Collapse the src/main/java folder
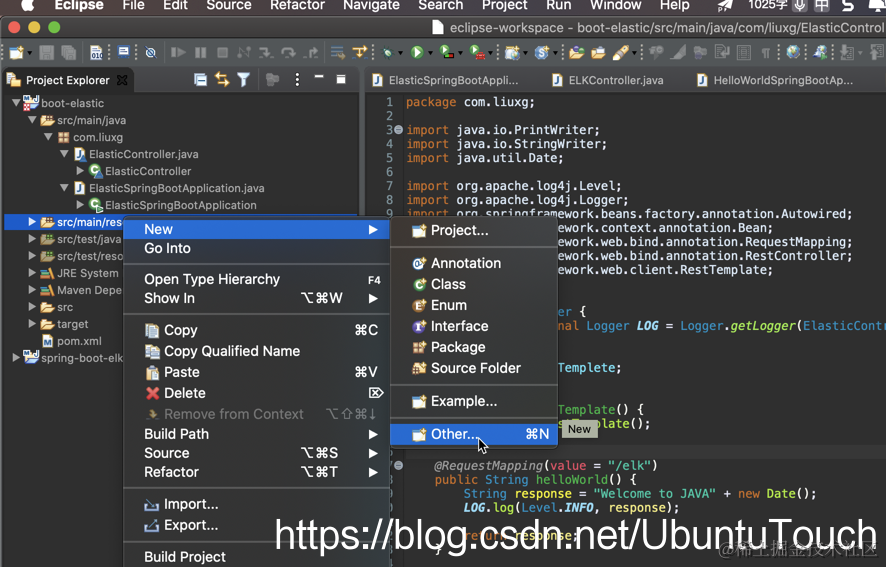The width and height of the screenshot is (886, 567). click(x=32, y=120)
